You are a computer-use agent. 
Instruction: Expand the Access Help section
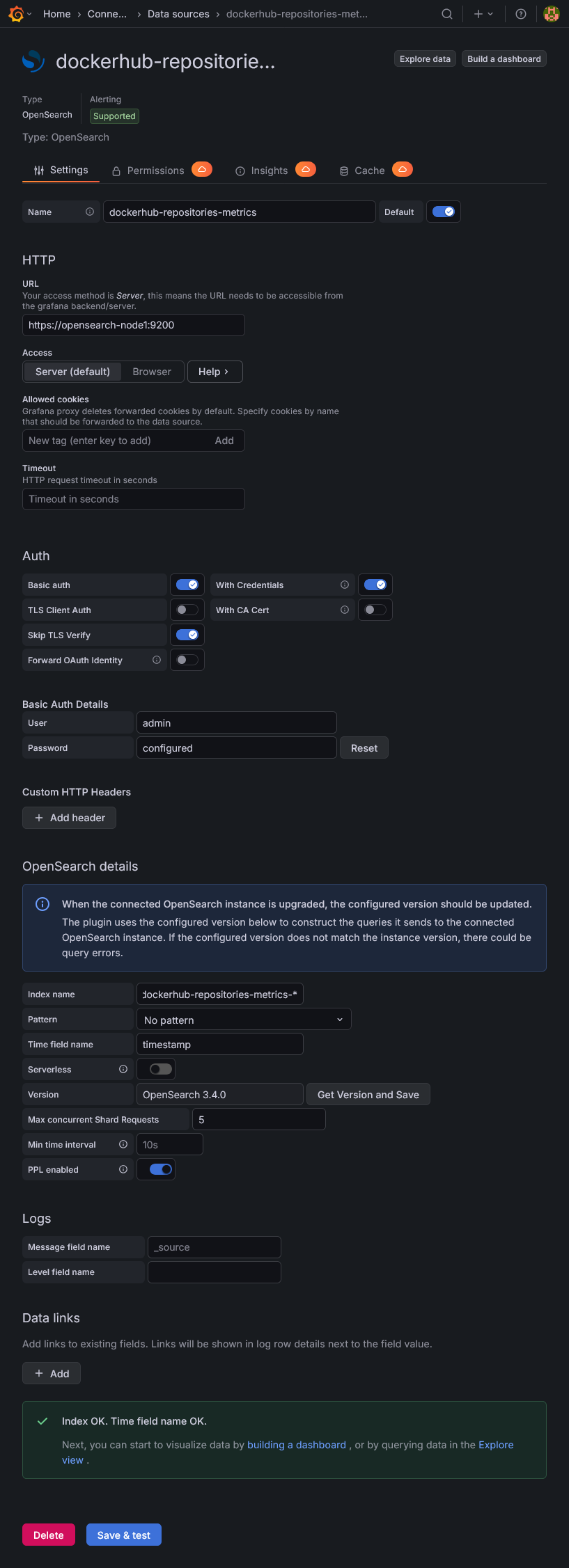215,372
